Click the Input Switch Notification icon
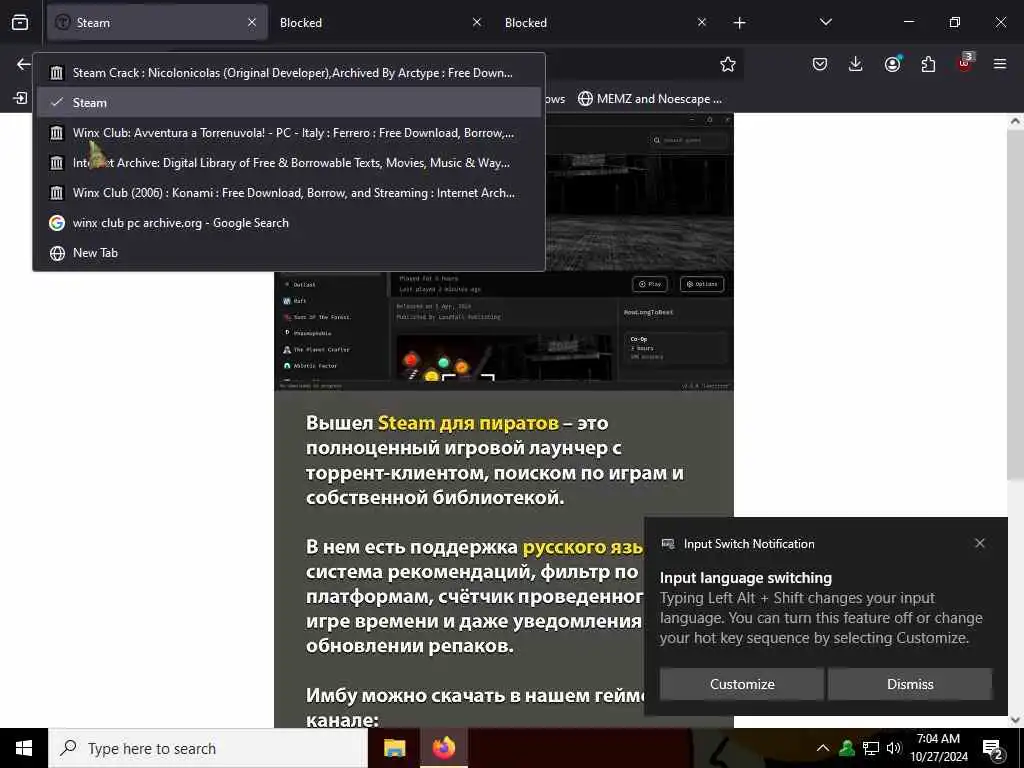The image size is (1024, 768). click(x=667, y=544)
